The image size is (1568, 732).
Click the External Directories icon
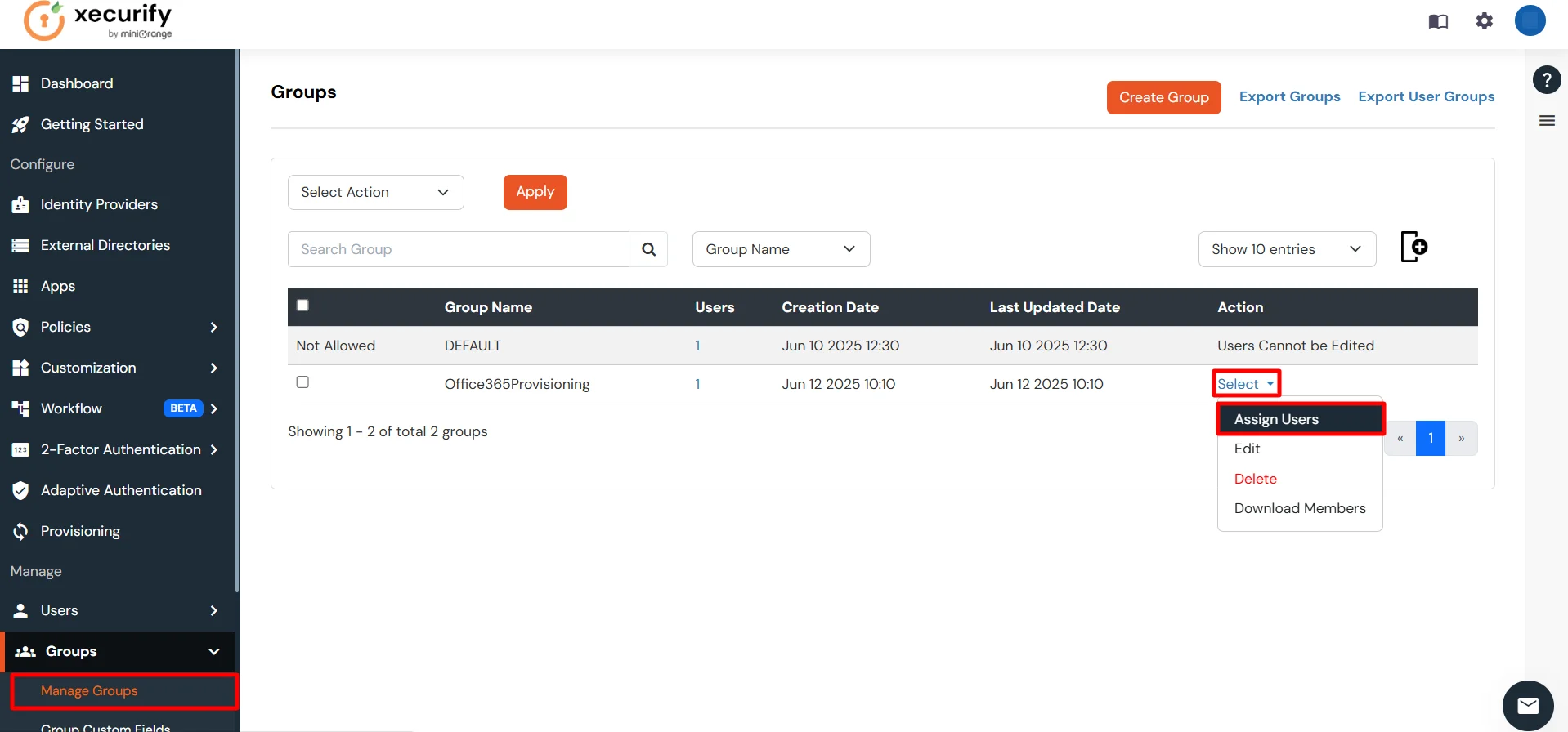20,245
